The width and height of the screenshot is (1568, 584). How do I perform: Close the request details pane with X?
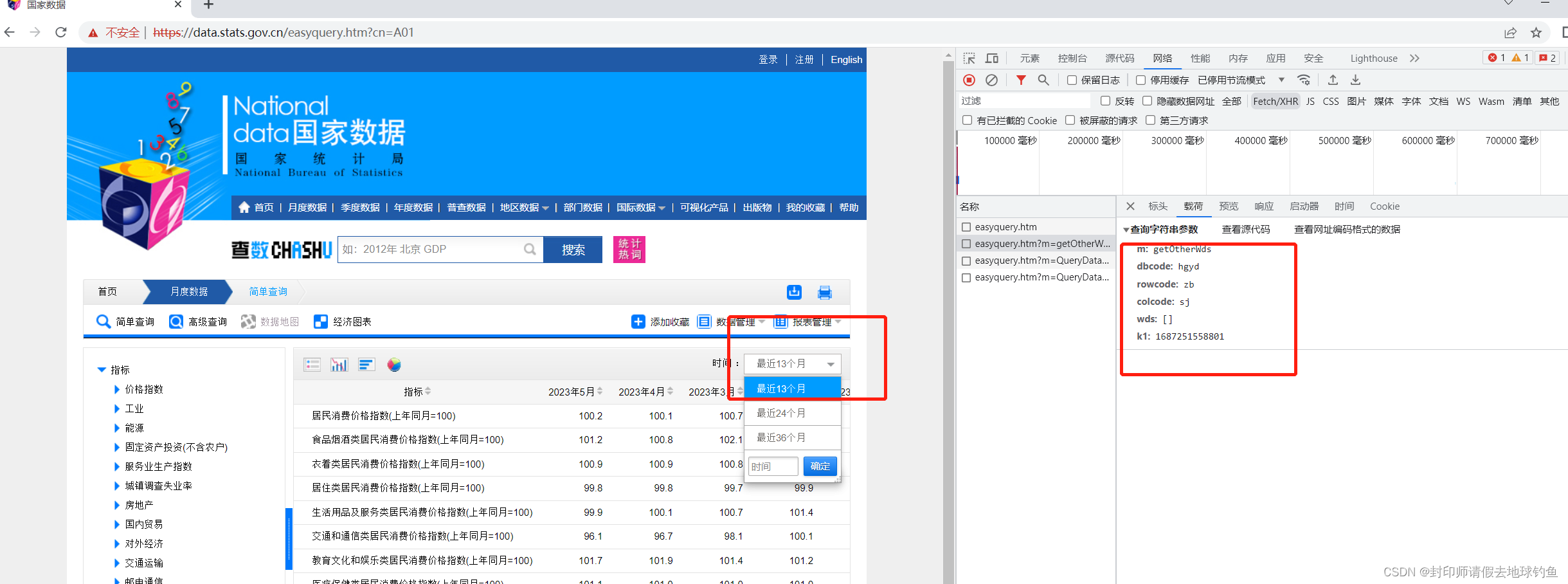[x=1130, y=206]
